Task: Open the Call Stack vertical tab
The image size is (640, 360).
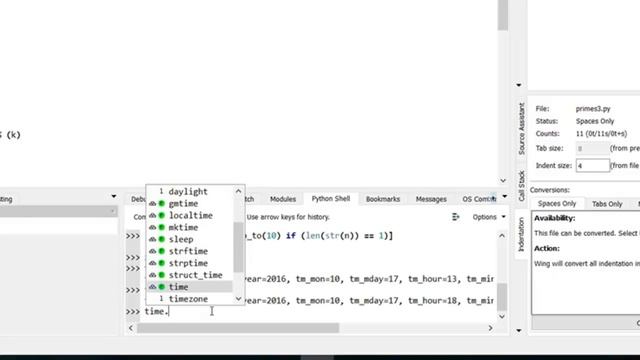Action: coord(521,186)
